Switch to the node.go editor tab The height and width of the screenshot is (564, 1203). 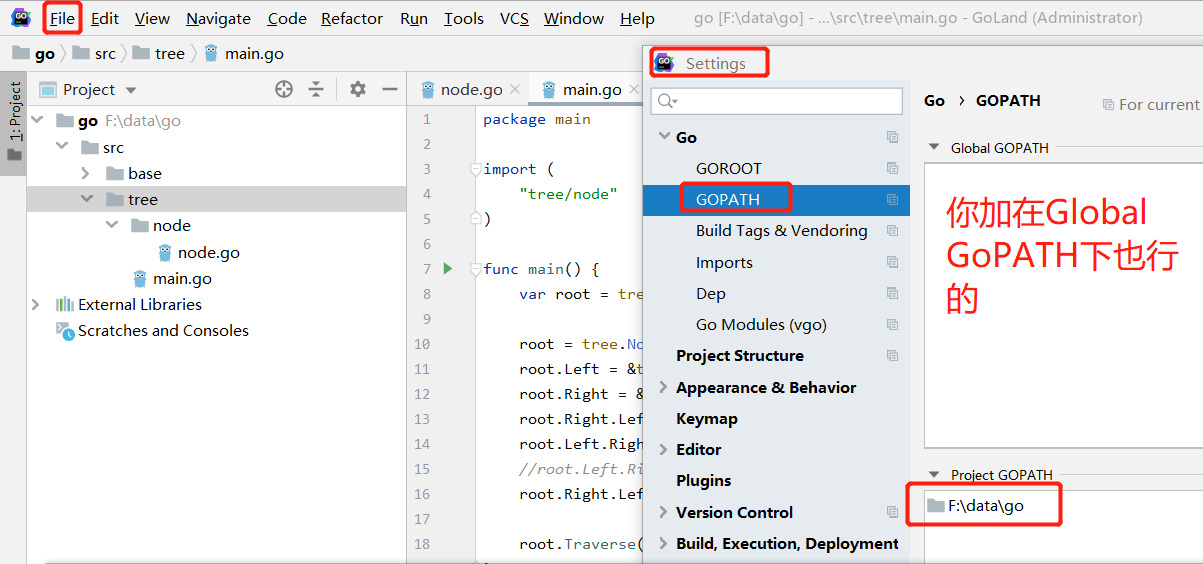(461, 89)
